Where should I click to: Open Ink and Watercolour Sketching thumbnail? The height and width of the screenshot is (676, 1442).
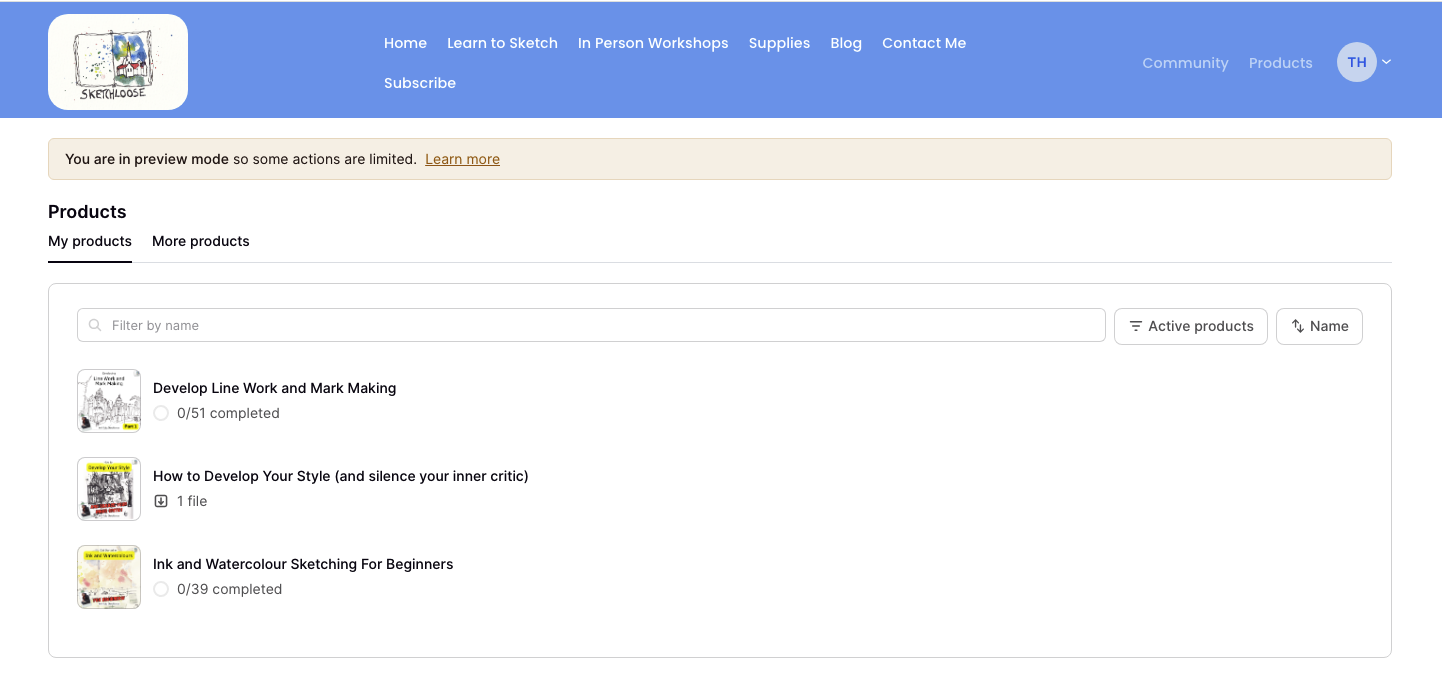(x=109, y=577)
